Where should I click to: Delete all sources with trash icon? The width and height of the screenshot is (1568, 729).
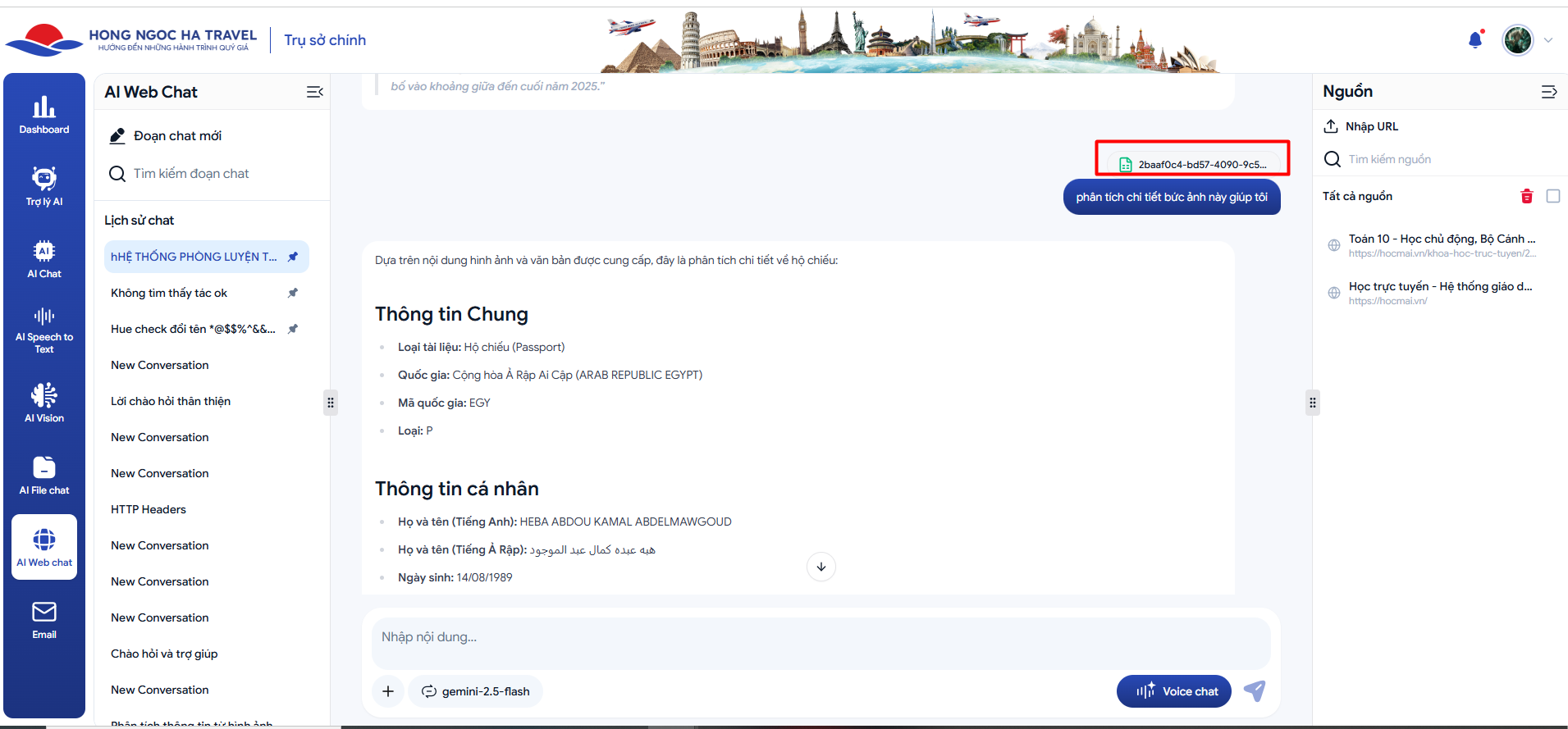tap(1526, 196)
